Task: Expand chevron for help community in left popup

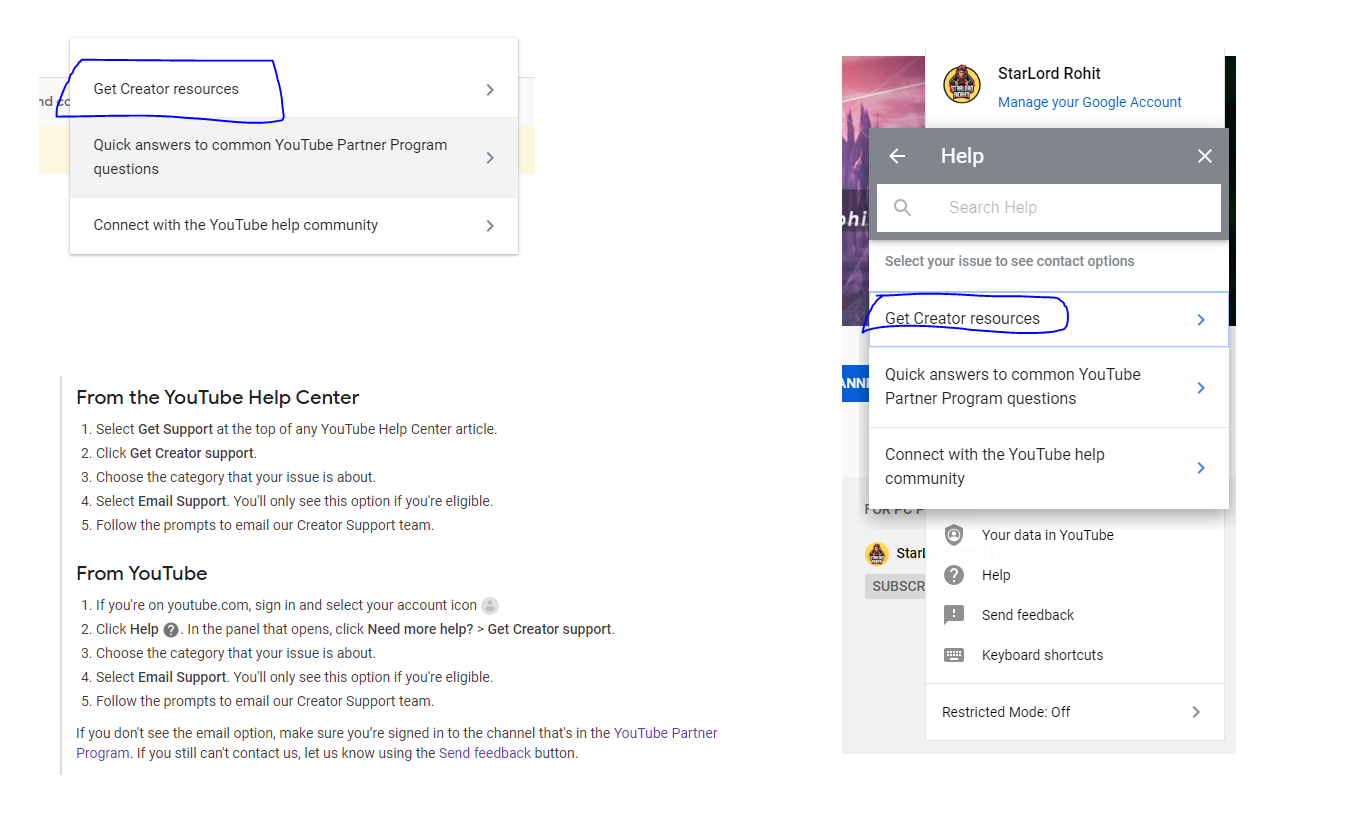Action: pyautogui.click(x=490, y=226)
